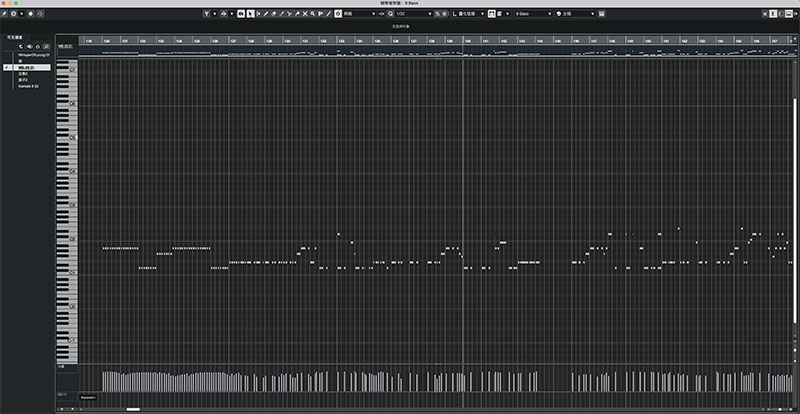Click the Iterative Quantize icon
The image size is (800, 414).
coord(445,14)
